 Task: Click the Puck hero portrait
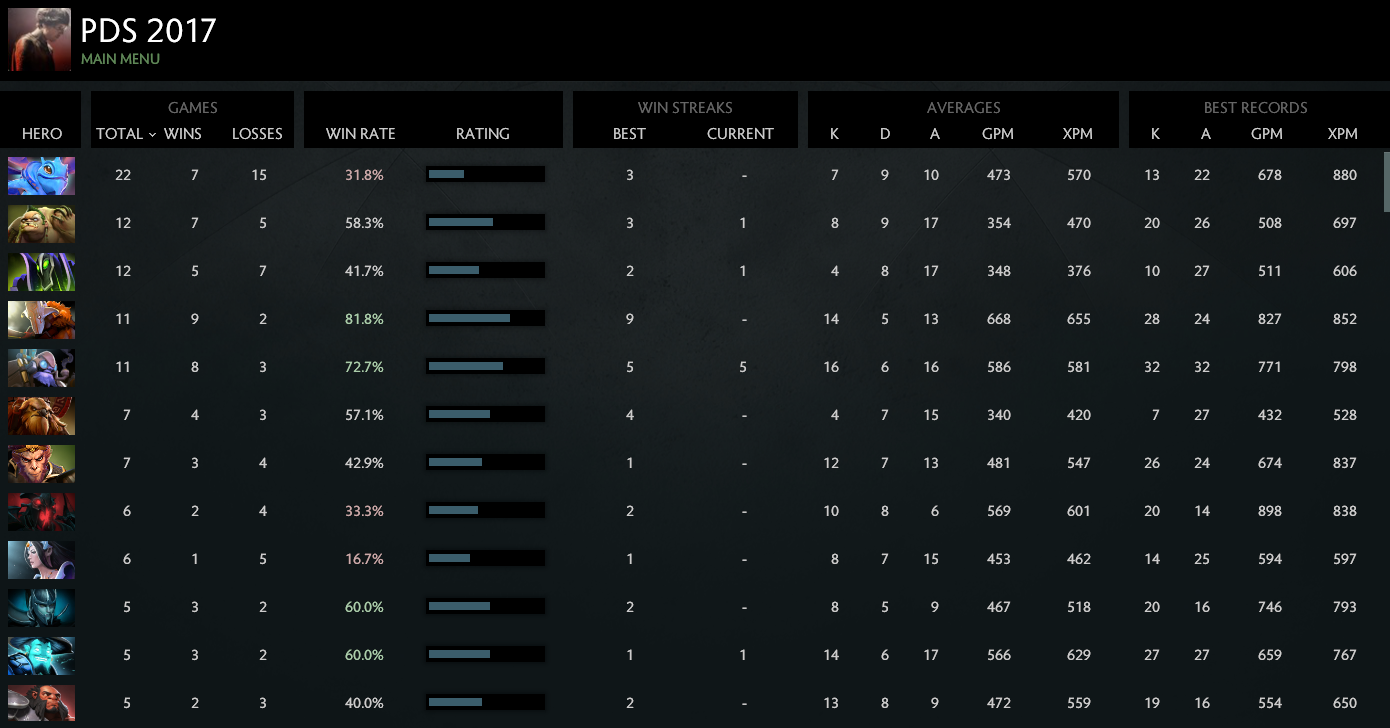pos(41,175)
